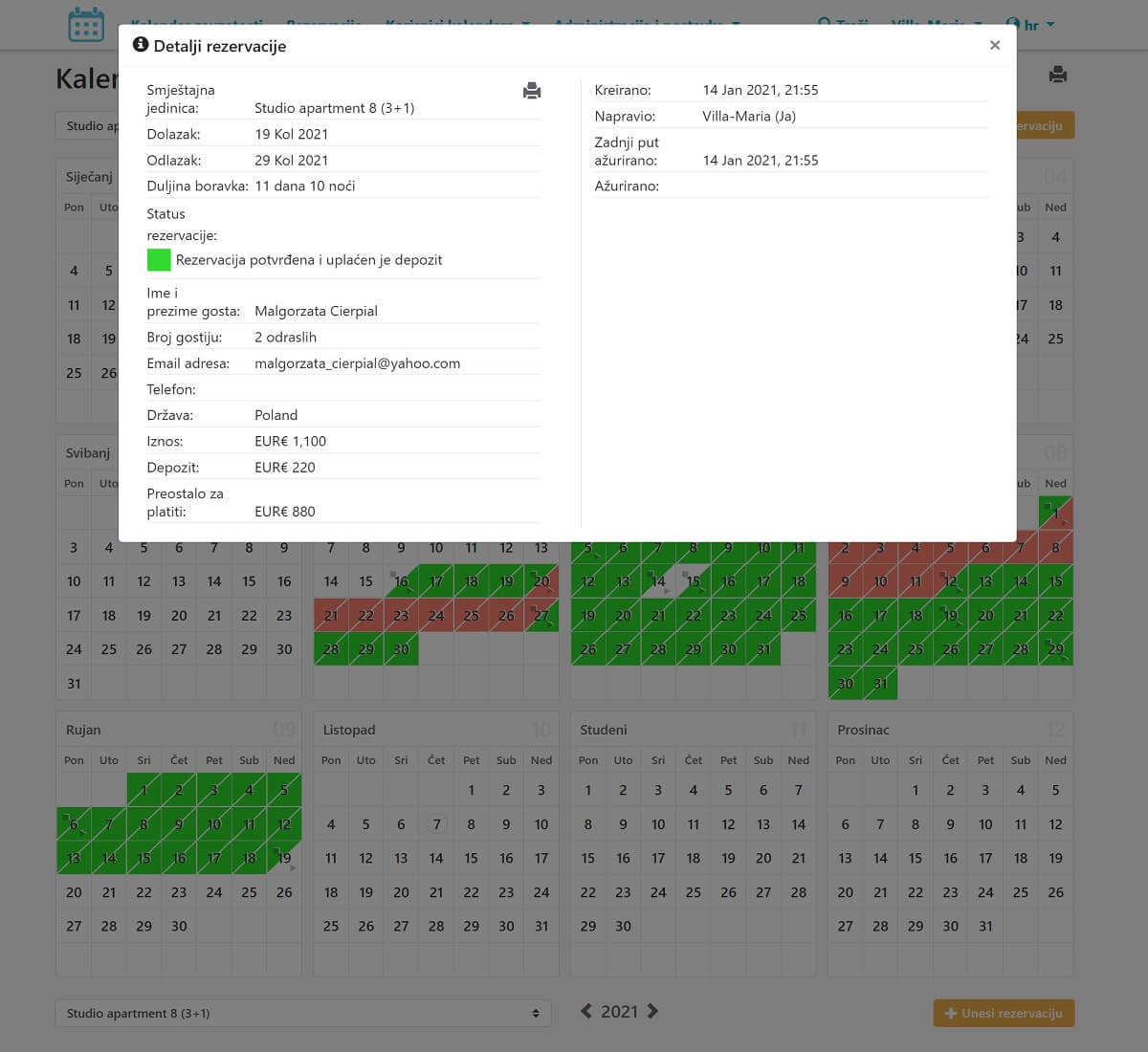Viewport: 1148px width, 1052px height.
Task: Open the hr language dropdown
Action: pos(1031,24)
